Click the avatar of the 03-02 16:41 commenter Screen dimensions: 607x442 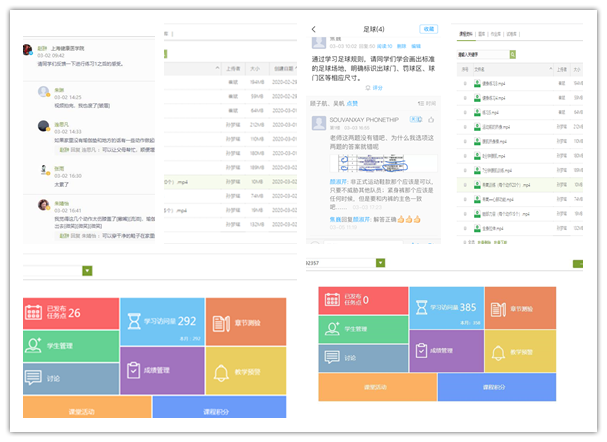click(x=45, y=204)
